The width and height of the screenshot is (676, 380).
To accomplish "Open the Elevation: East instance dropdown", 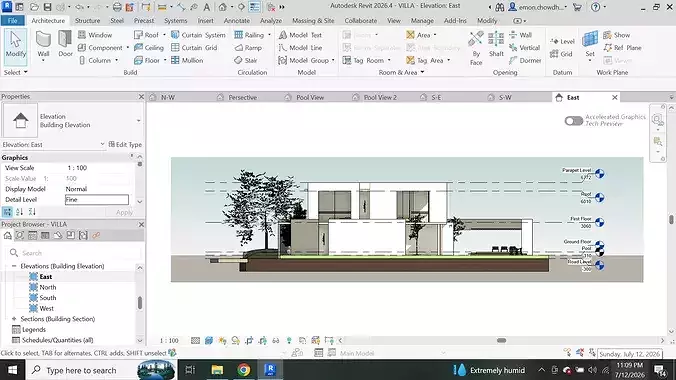I will [x=102, y=144].
